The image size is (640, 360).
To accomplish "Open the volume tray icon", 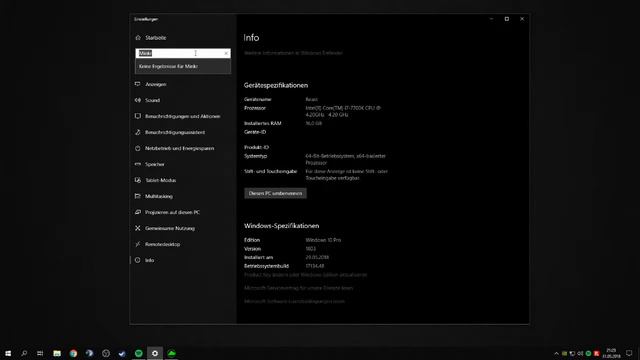I will coord(580,353).
